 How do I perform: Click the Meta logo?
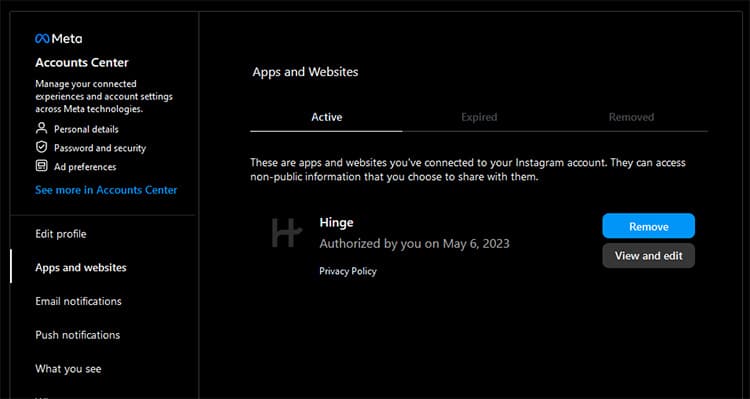click(x=58, y=39)
